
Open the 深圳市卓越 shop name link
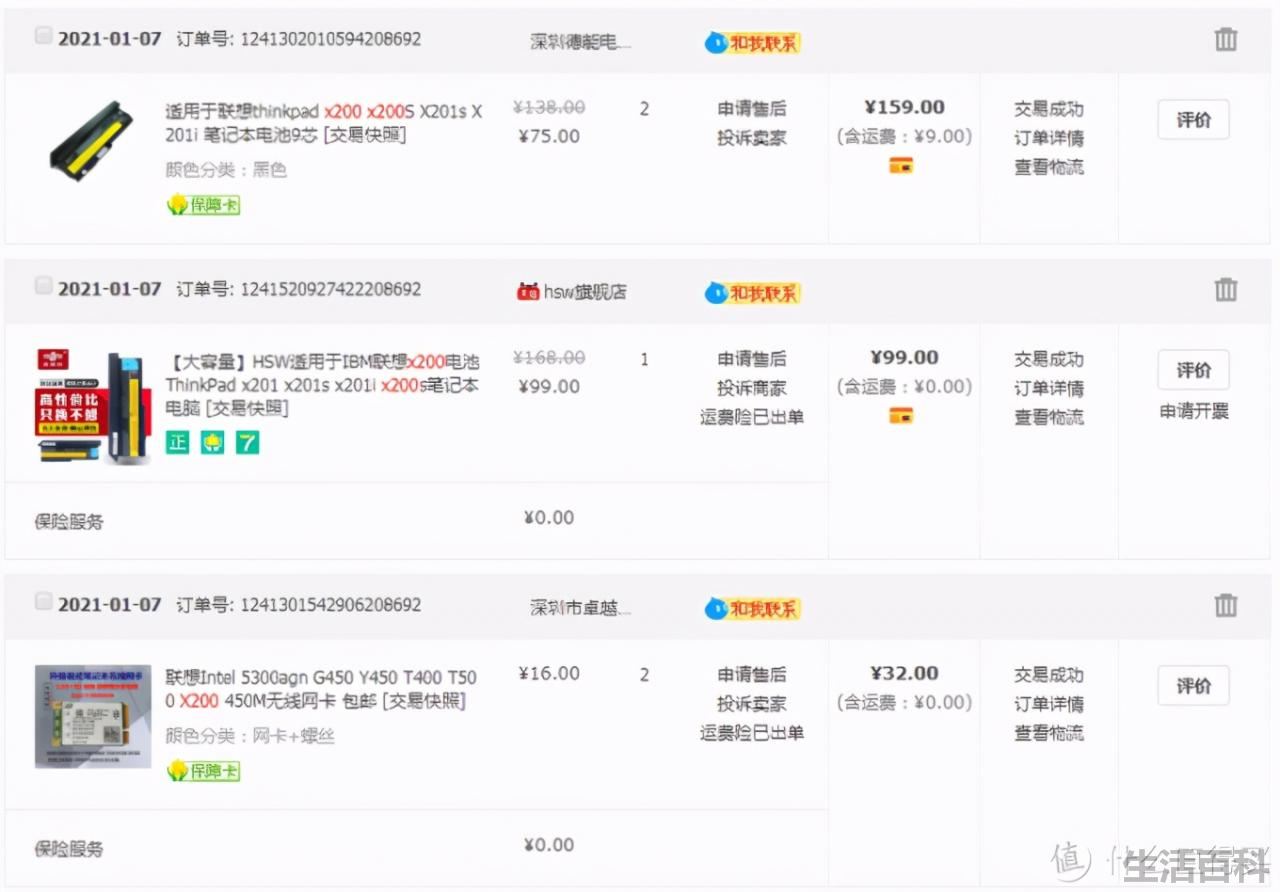581,608
